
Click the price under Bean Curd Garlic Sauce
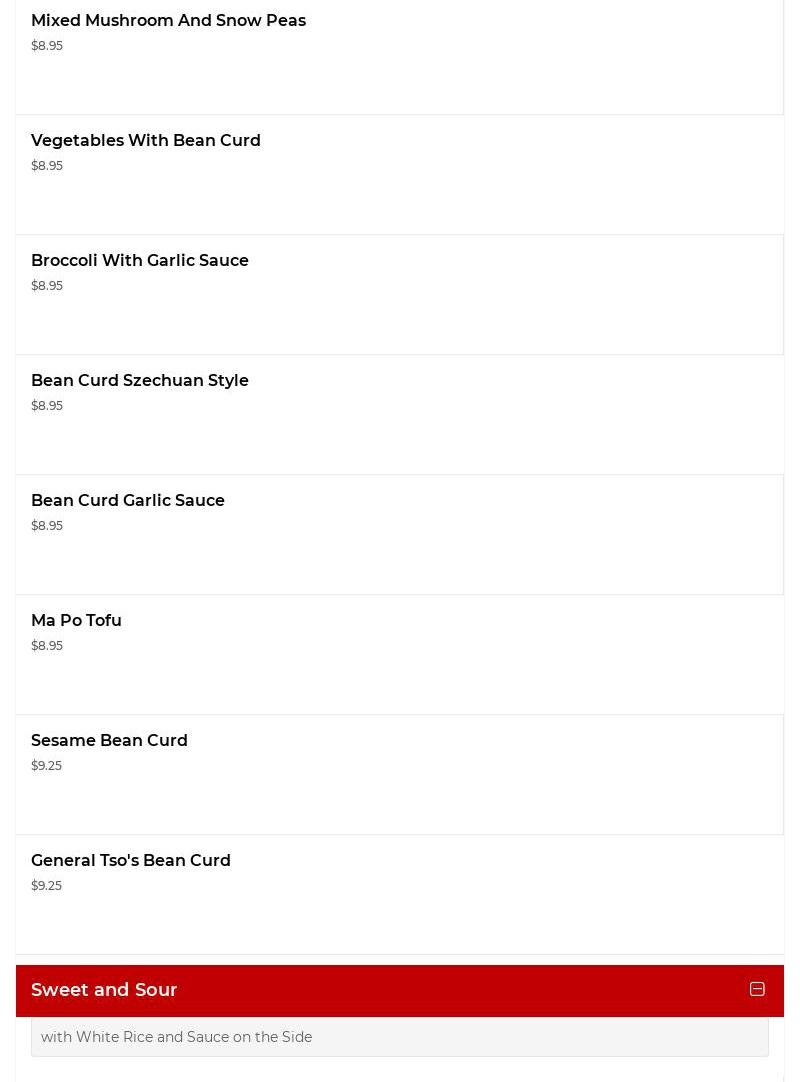click(x=47, y=526)
